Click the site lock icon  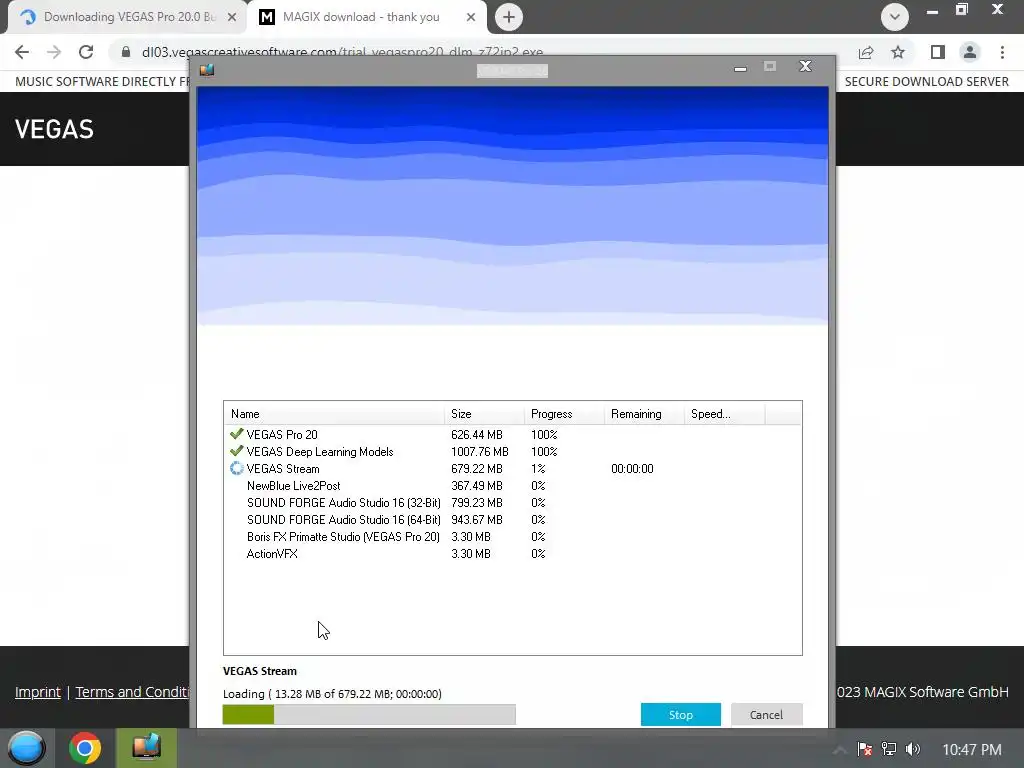(126, 52)
